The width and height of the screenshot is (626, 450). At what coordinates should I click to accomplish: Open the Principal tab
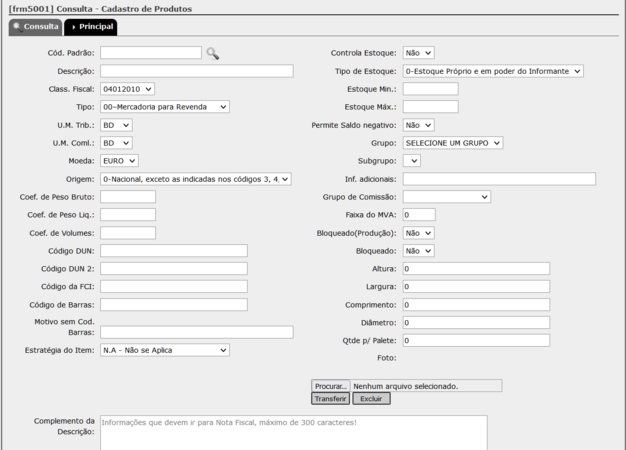pyautogui.click(x=91, y=27)
